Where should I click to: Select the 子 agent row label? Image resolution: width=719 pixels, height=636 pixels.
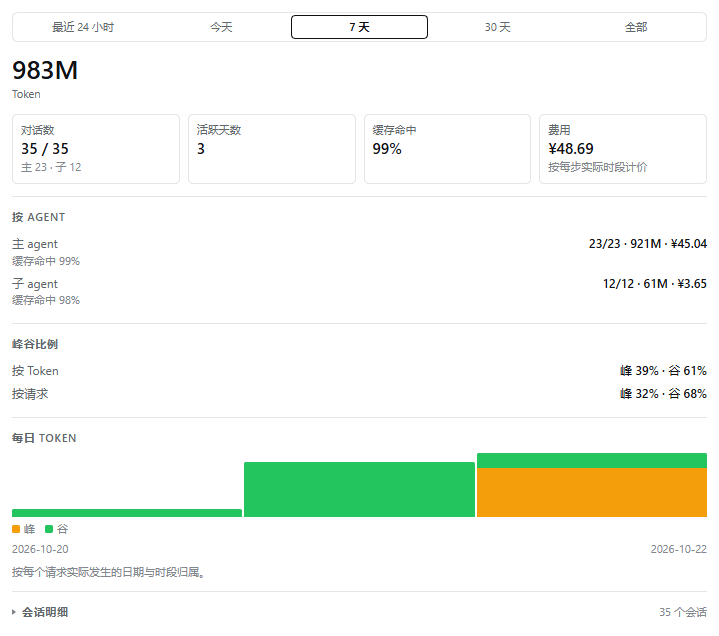(35, 284)
